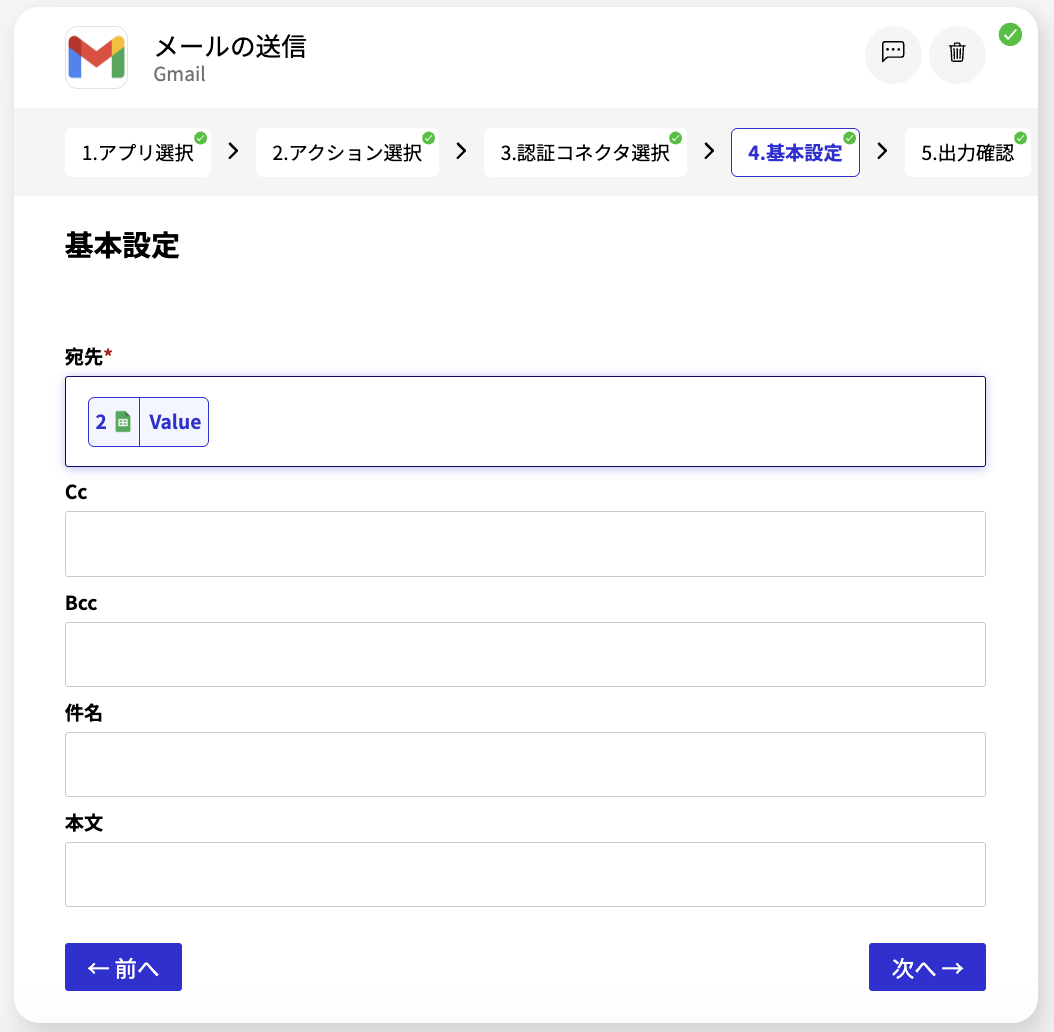The image size is (1054, 1032).
Task: Select the 4.基本設定 step tab
Action: click(795, 153)
